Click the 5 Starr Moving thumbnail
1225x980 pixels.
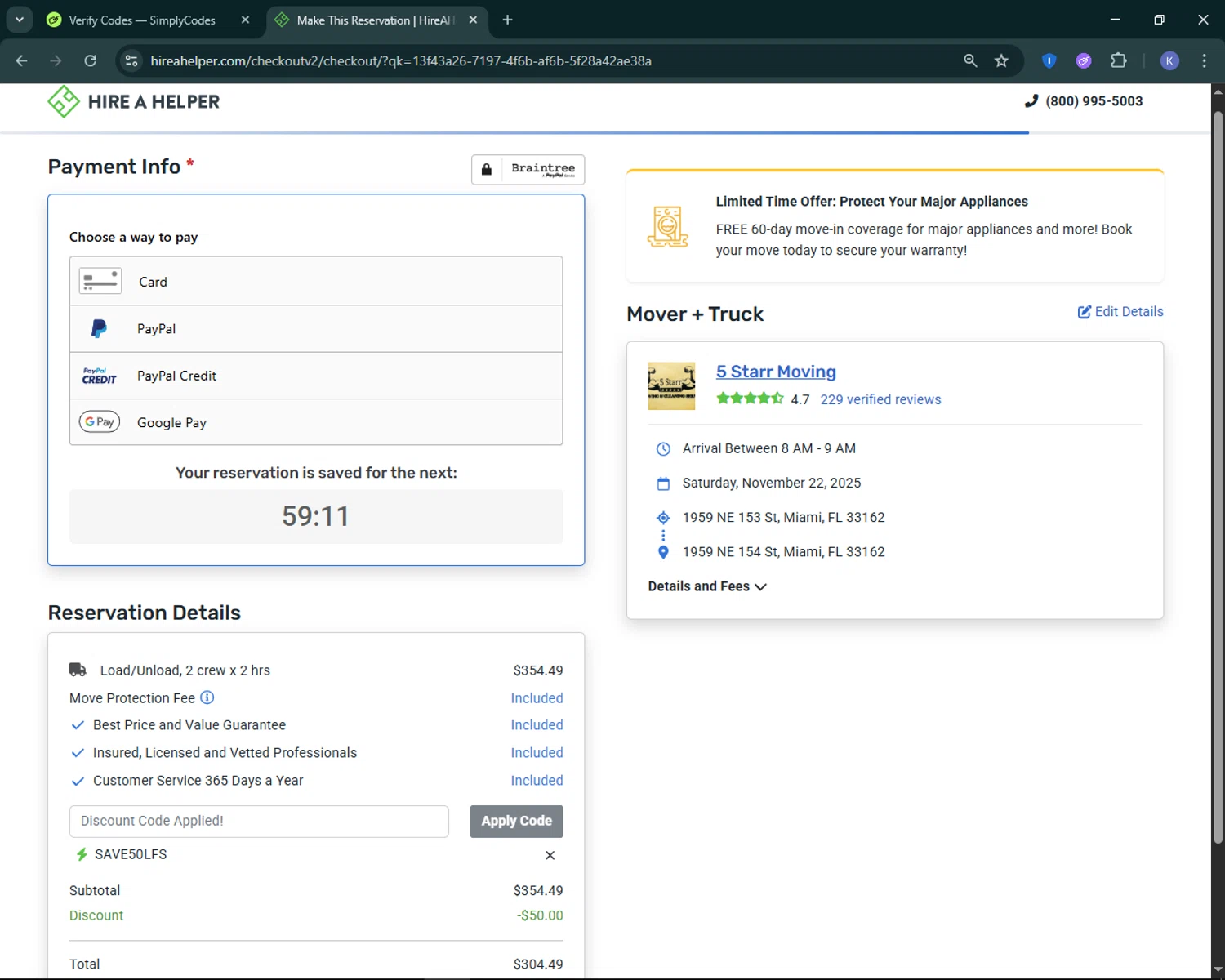point(671,386)
